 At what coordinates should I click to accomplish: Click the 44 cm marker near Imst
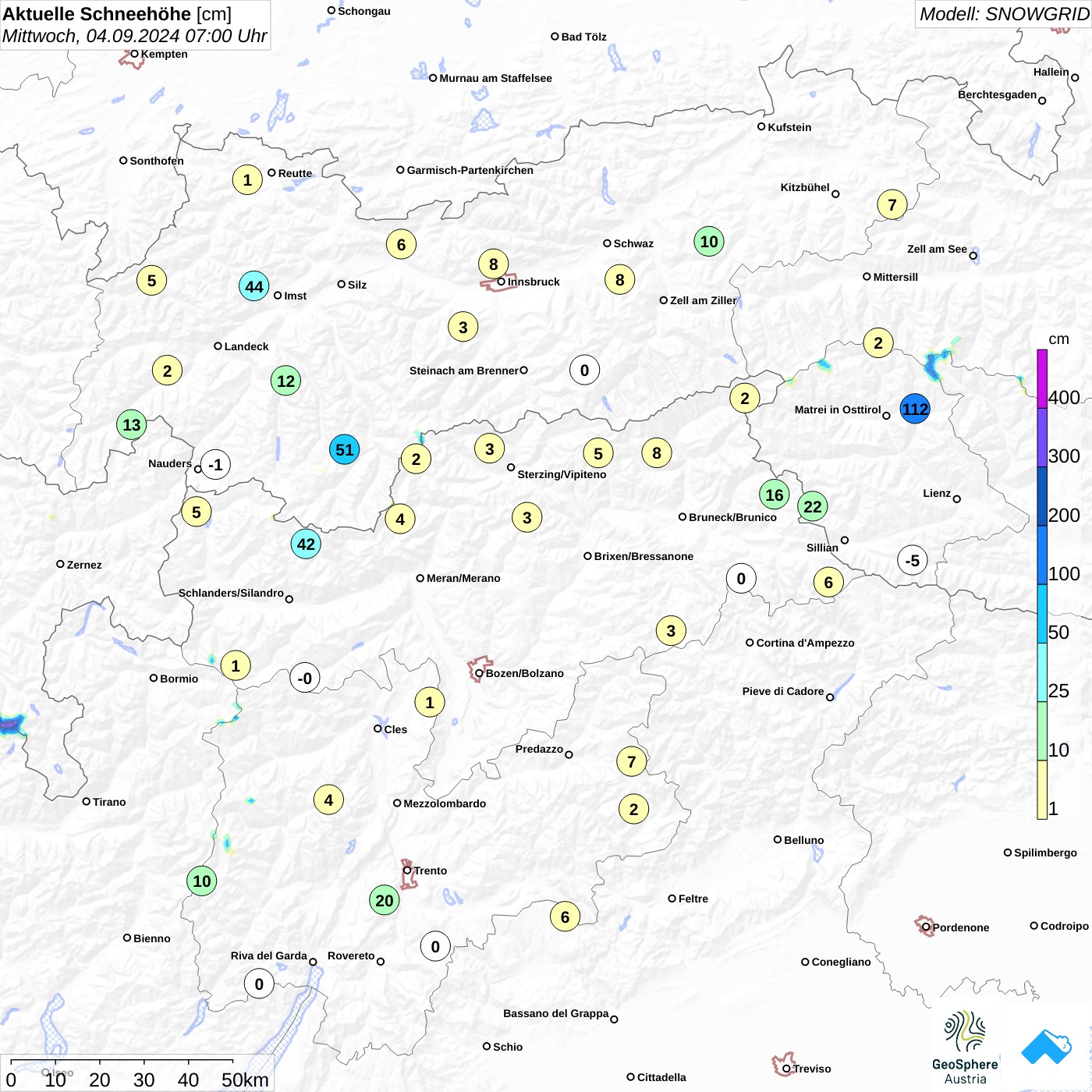point(254,286)
